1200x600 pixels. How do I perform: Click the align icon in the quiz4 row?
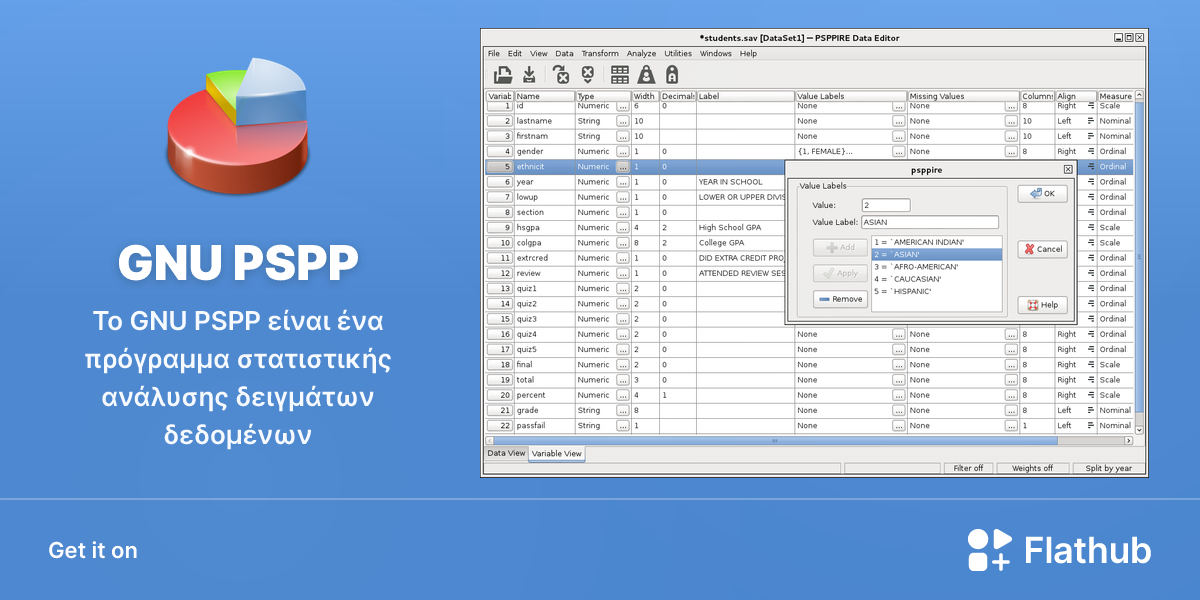1091,334
